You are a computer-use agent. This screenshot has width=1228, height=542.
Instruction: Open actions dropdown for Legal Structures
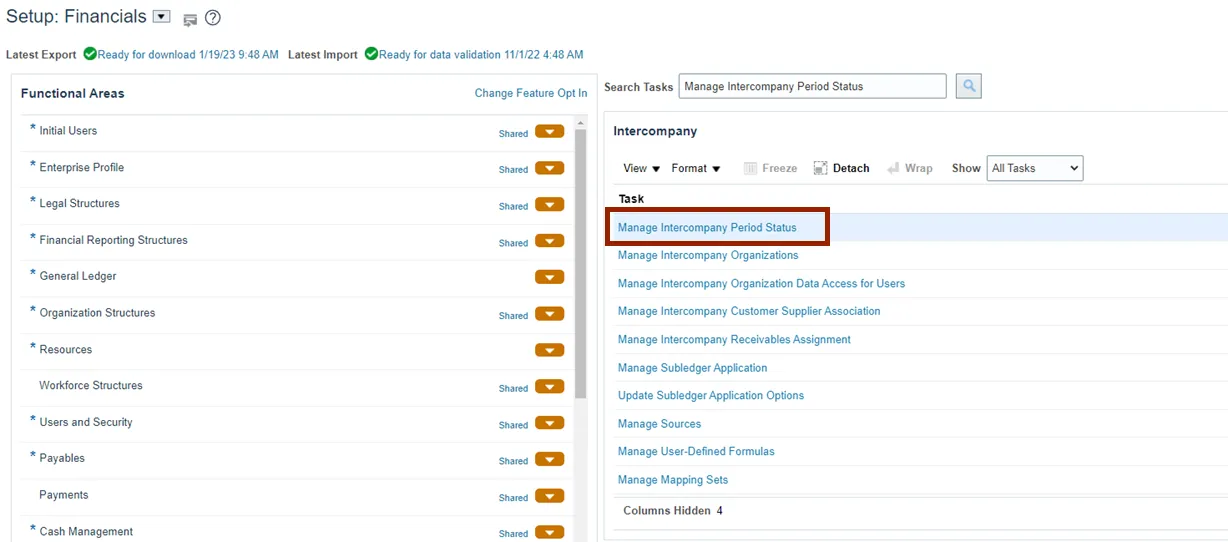tap(549, 205)
